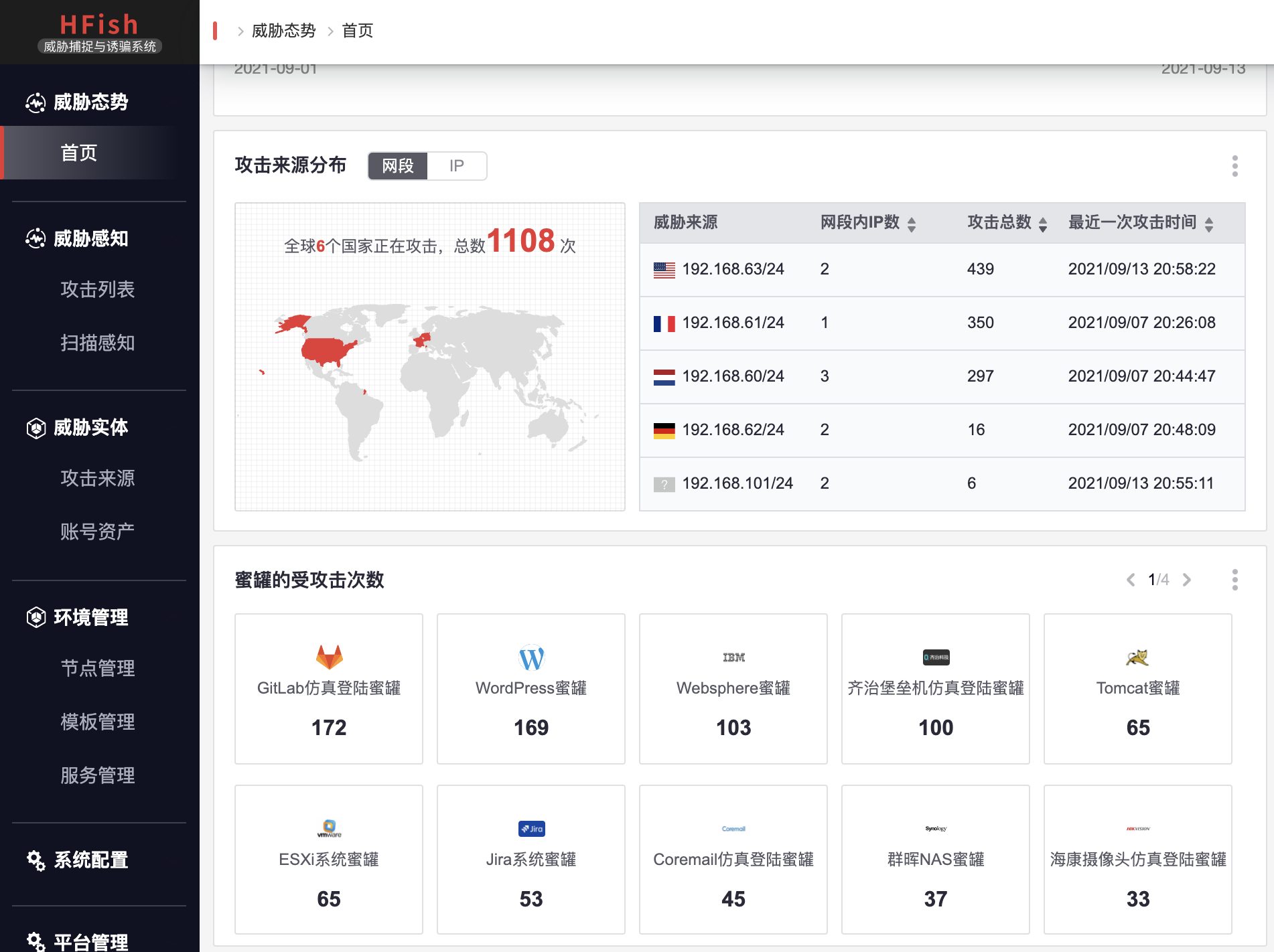Open 攻击列表 in the sidebar
Image resolution: width=1274 pixels, height=952 pixels.
click(x=98, y=289)
